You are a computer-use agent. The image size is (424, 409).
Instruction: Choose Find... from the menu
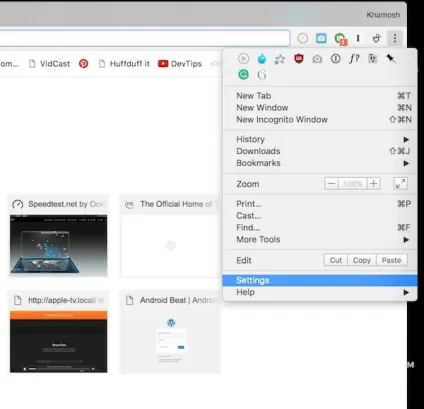point(320,228)
